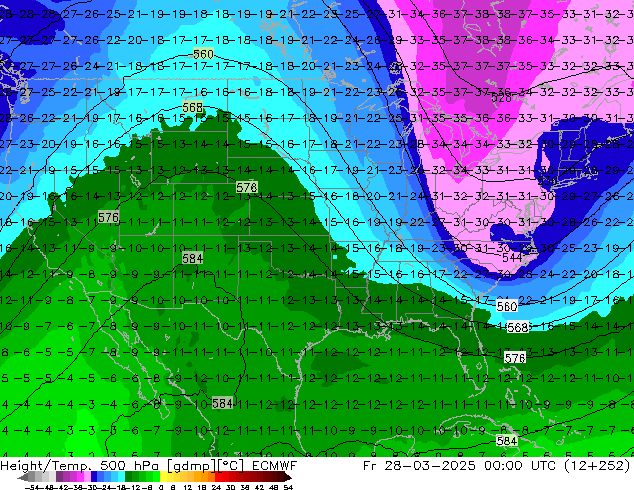This screenshot has width=634, height=490.
Task: Click the pale-green '560' contour label
Action: [x=203, y=54]
